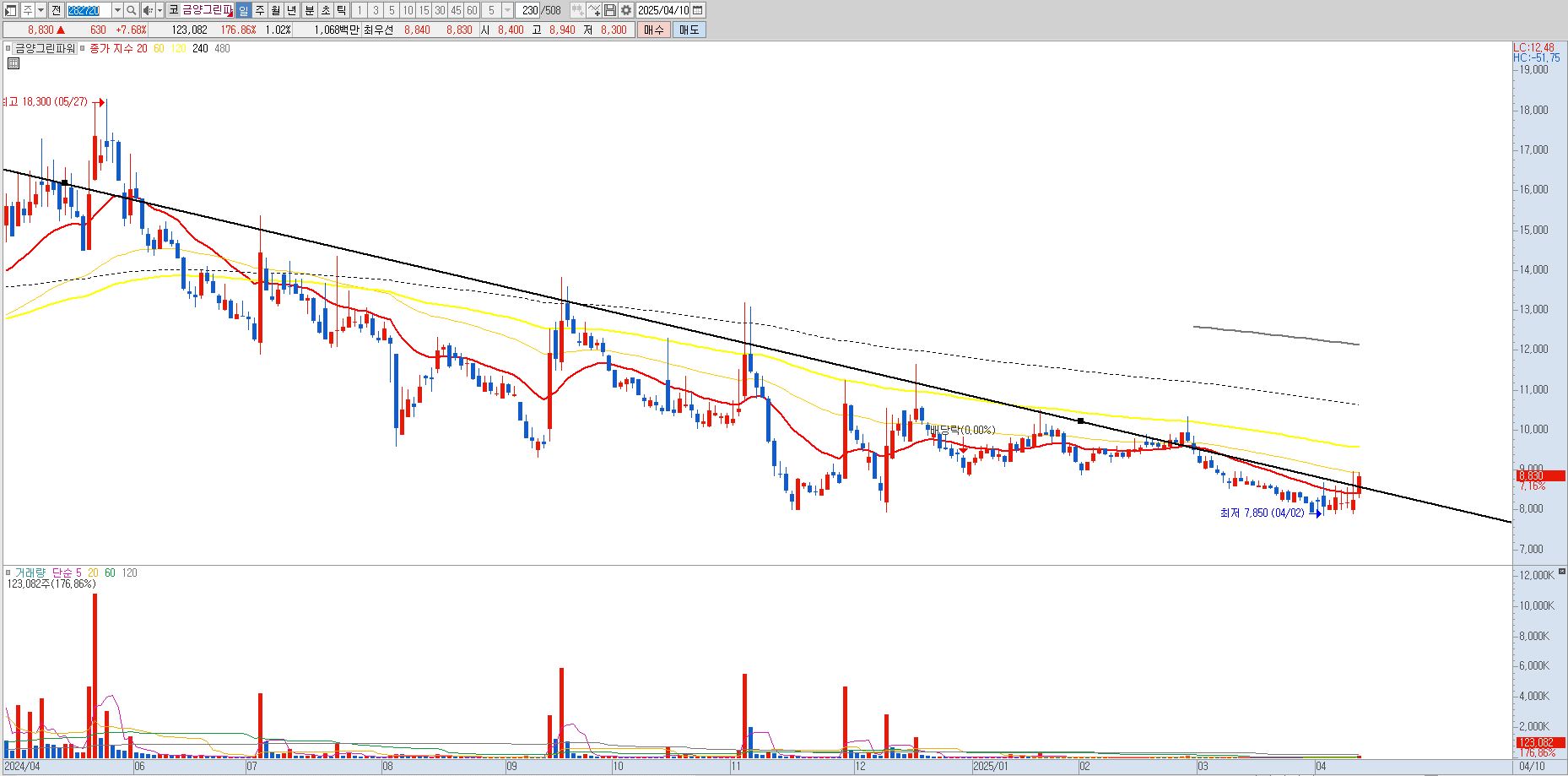Screen dimensions: 1568x776
Task: Open the chart settings gear icon
Action: tap(626, 10)
